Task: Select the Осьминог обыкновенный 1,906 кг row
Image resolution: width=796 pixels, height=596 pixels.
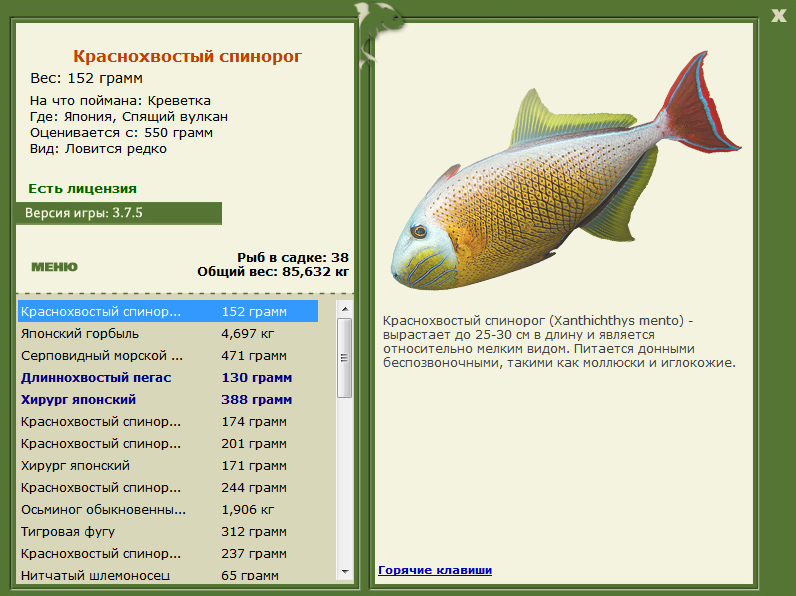Action: click(168, 510)
